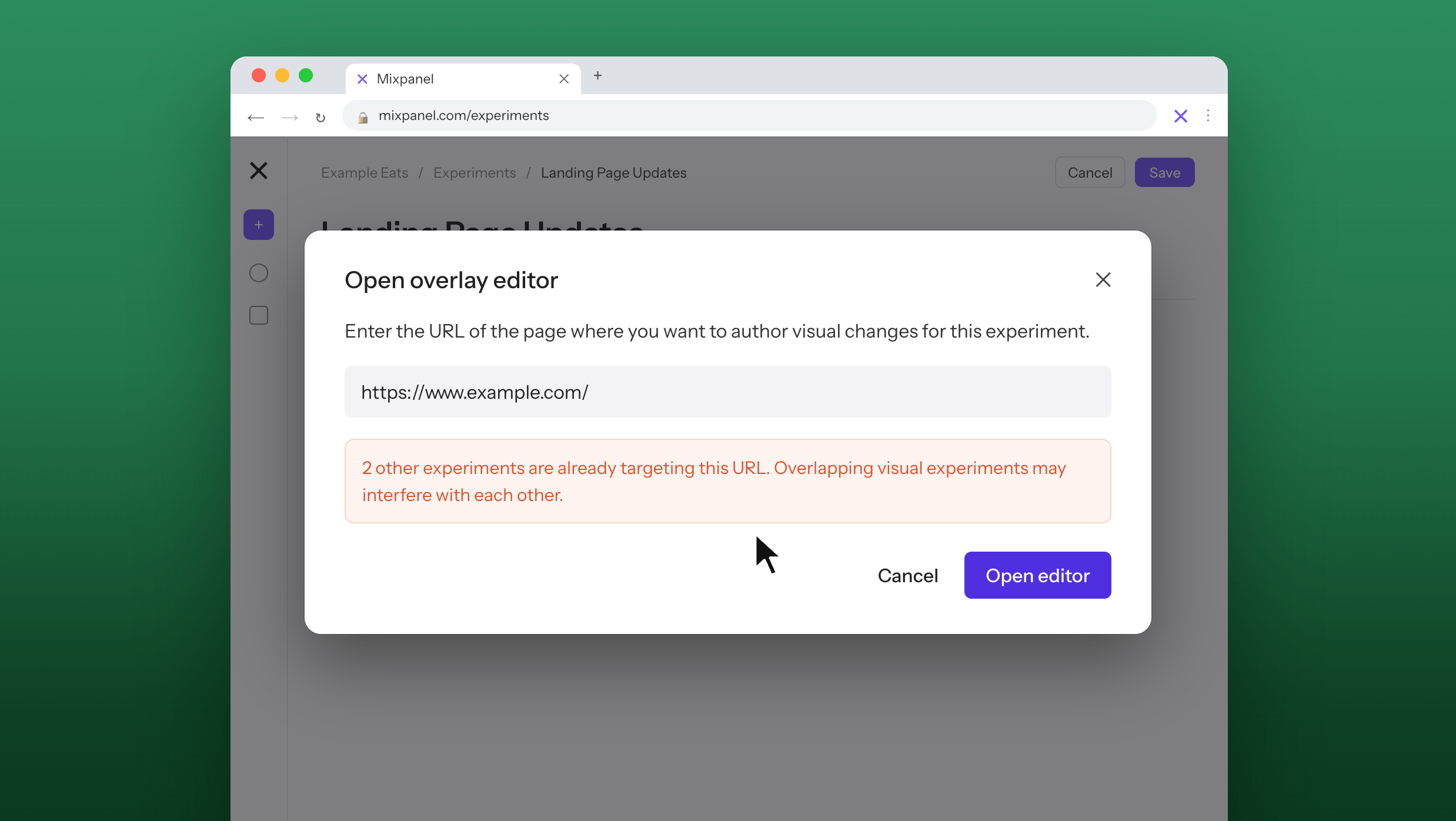1456x821 pixels.
Task: Click the Landing Page Updates breadcrumb
Action: pyautogui.click(x=614, y=173)
